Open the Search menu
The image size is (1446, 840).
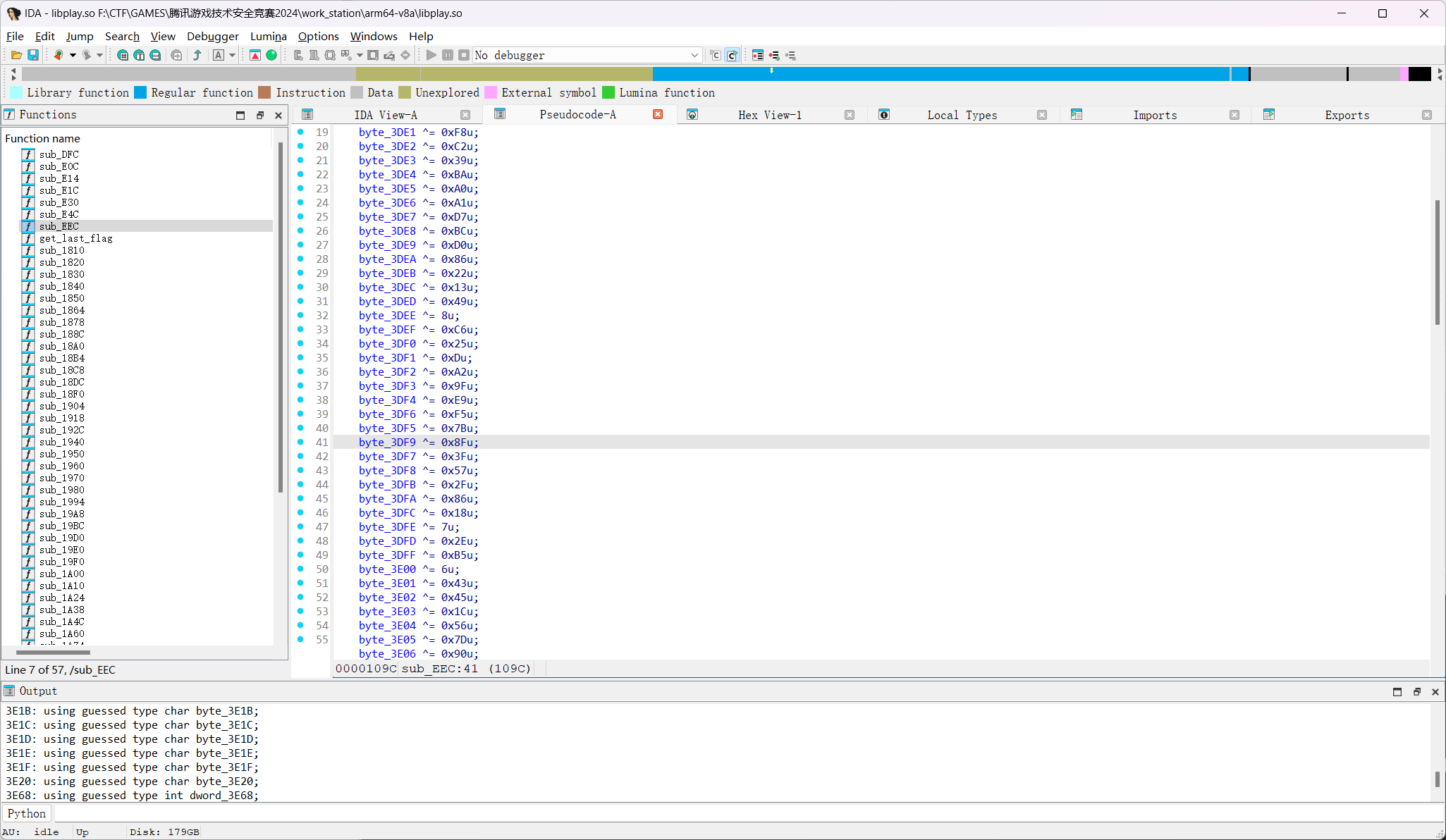tap(122, 36)
